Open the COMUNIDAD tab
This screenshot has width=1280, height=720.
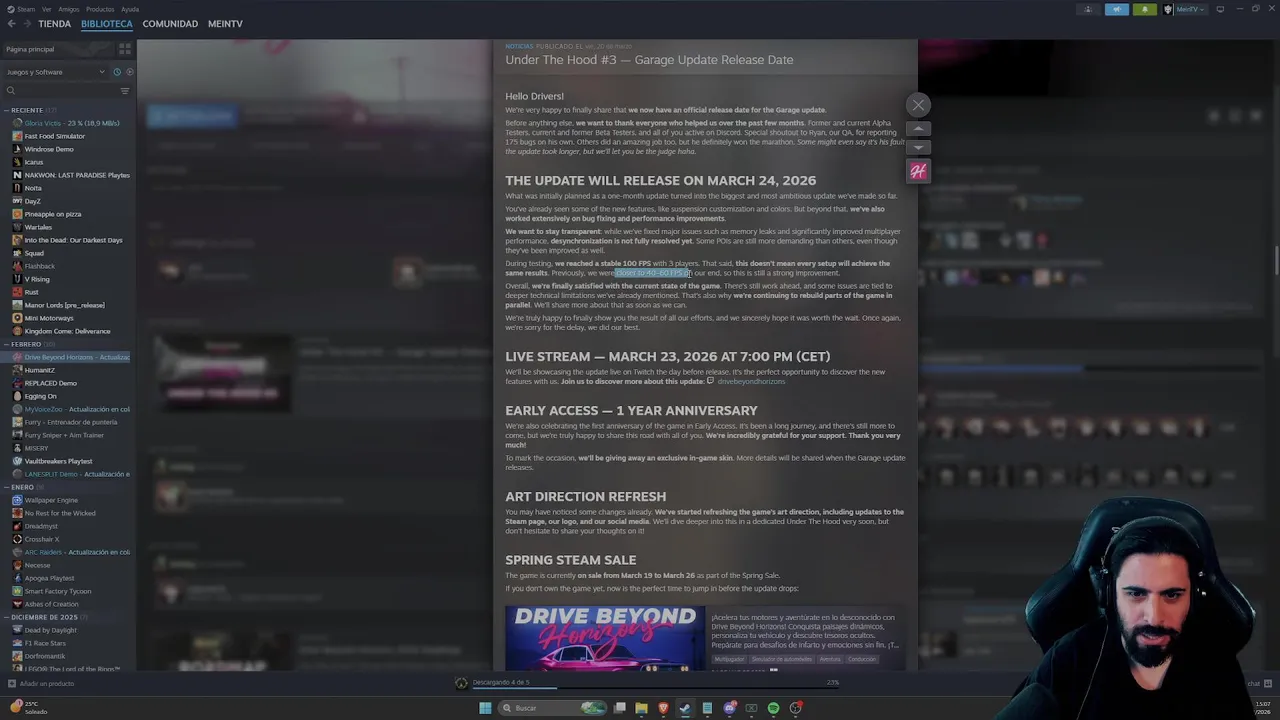(170, 23)
